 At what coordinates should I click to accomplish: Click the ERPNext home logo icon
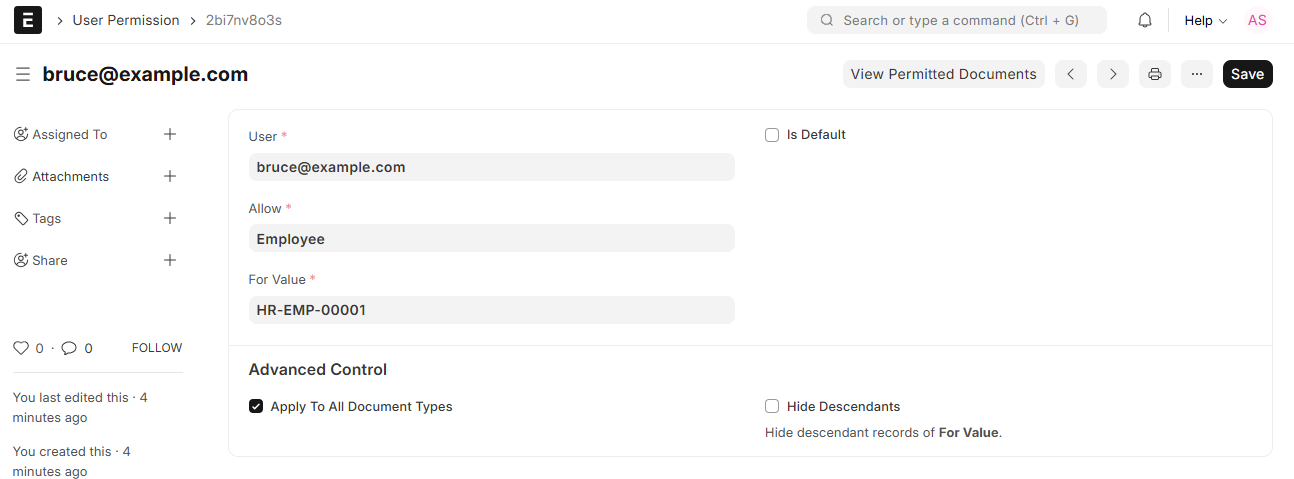[28, 20]
